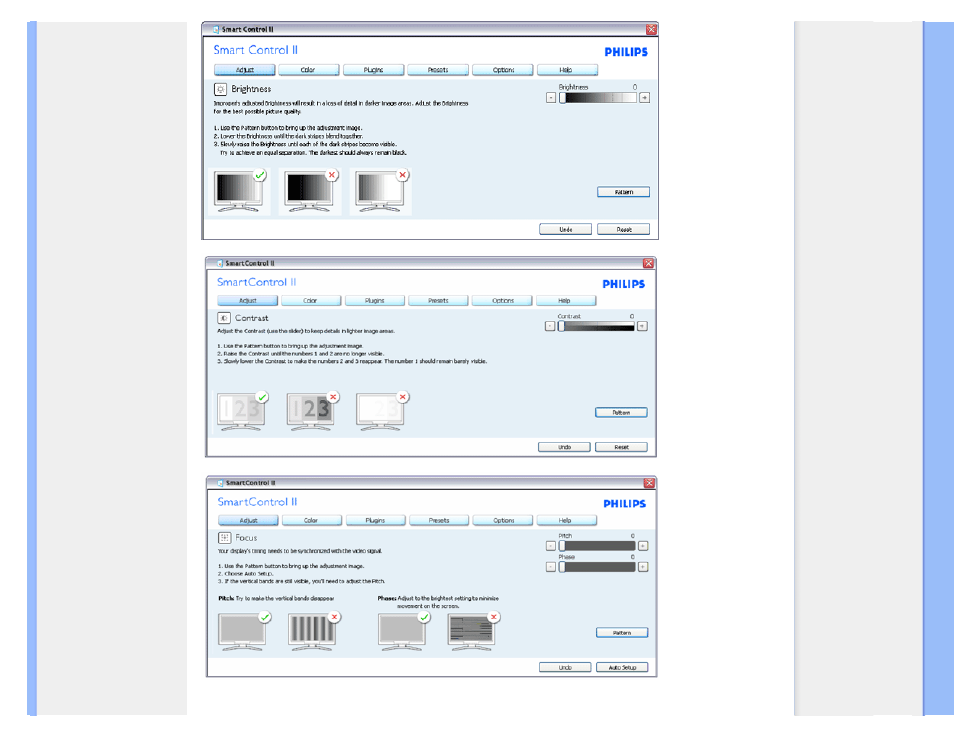954x737 pixels.
Task: Open Help tab in Brightness window
Action: pos(566,70)
